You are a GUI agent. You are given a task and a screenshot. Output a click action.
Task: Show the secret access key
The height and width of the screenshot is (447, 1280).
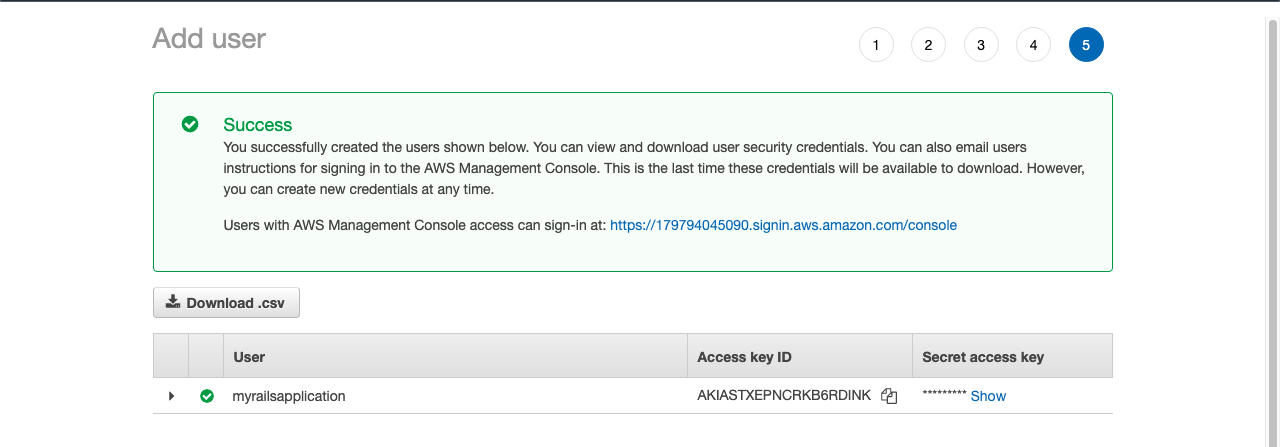[988, 396]
